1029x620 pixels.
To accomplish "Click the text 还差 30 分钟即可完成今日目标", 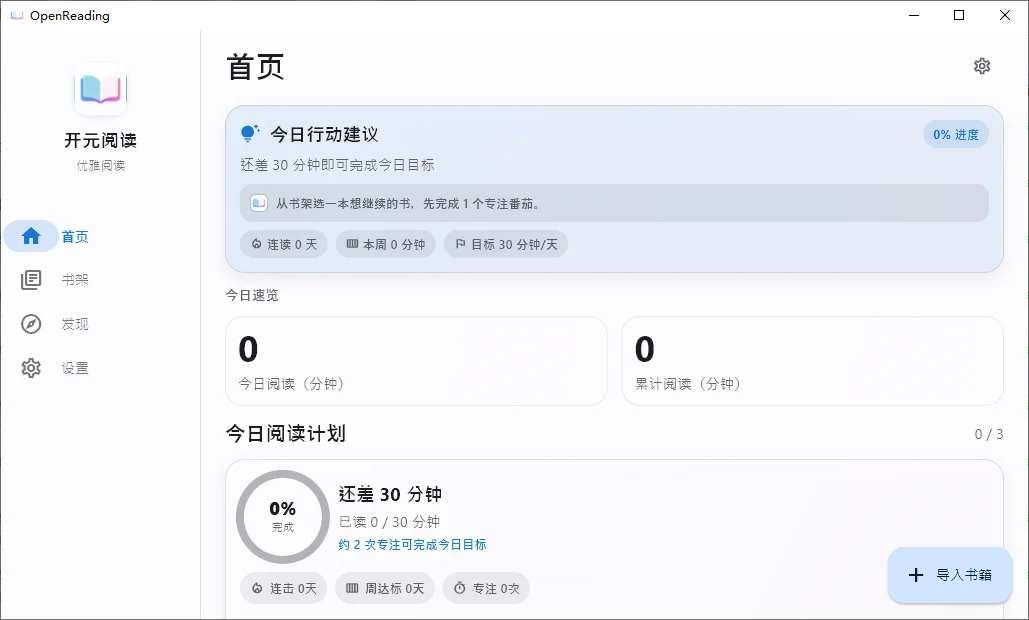I will coord(337,165).
